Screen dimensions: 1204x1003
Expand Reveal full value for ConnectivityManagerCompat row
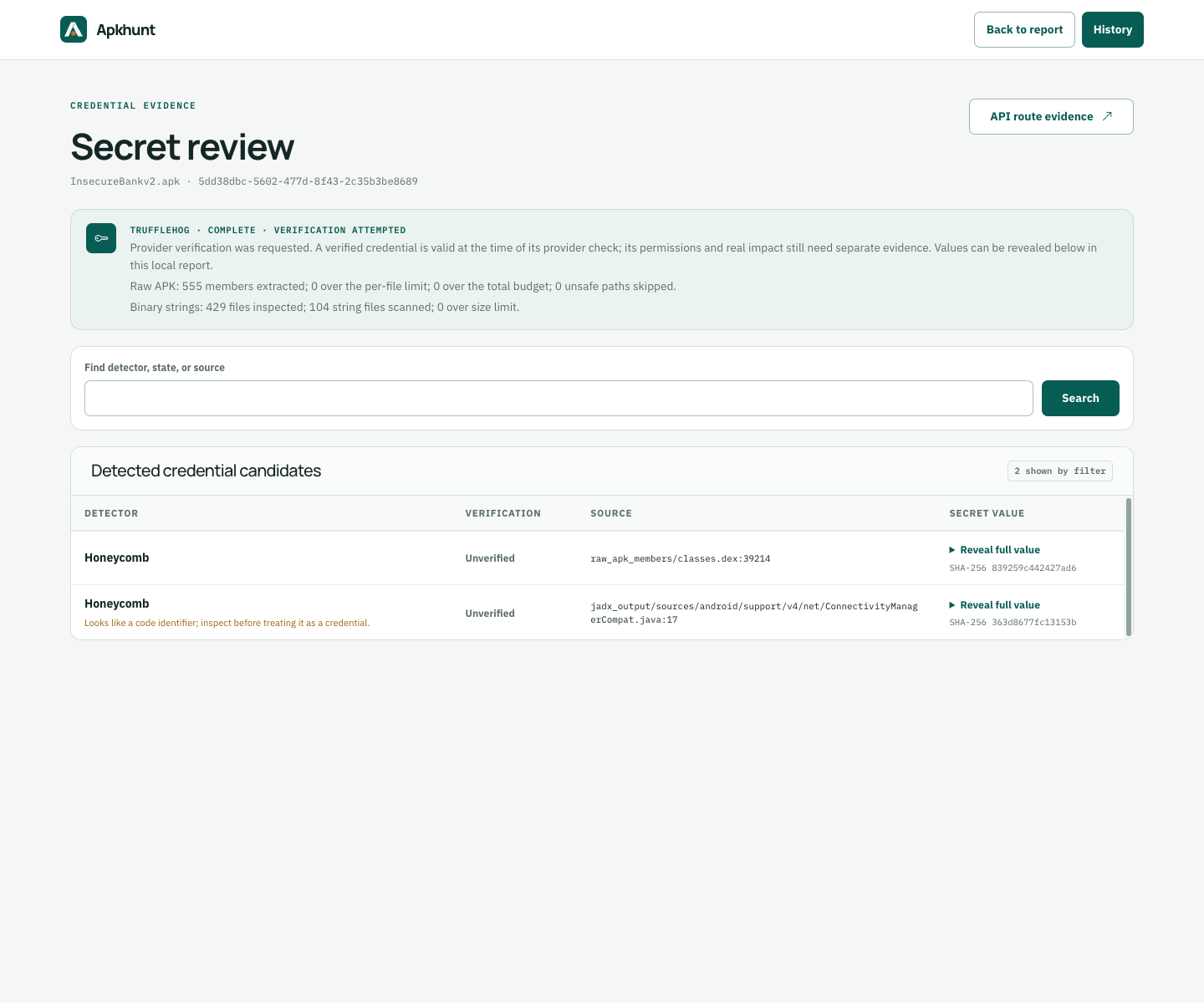point(995,605)
